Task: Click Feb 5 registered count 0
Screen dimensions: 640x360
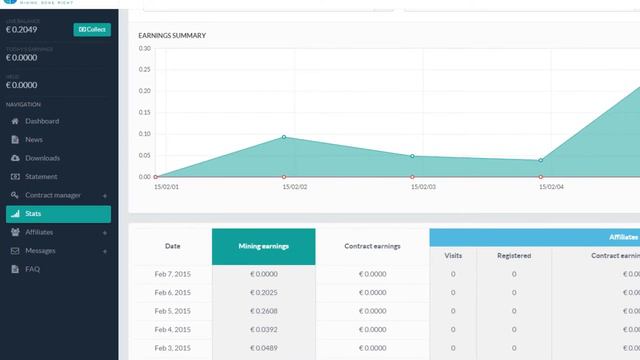Action: 514,311
